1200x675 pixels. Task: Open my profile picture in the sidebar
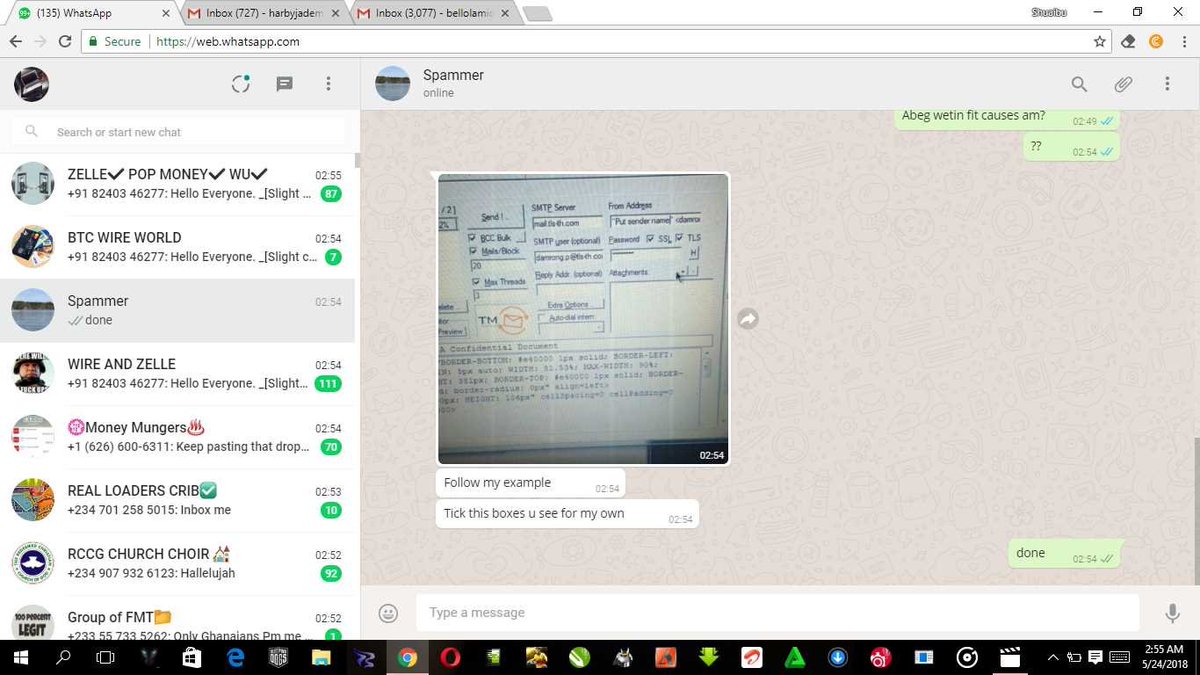[32, 84]
